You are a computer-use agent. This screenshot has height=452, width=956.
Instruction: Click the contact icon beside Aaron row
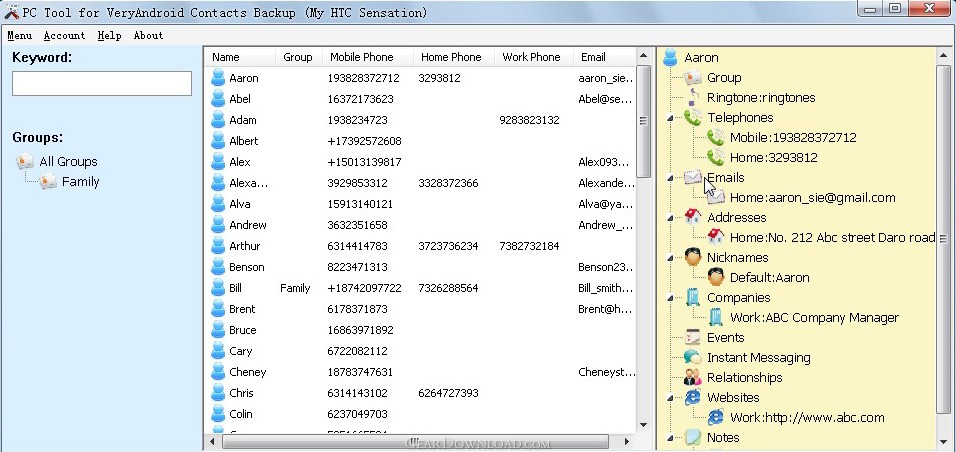coord(218,78)
